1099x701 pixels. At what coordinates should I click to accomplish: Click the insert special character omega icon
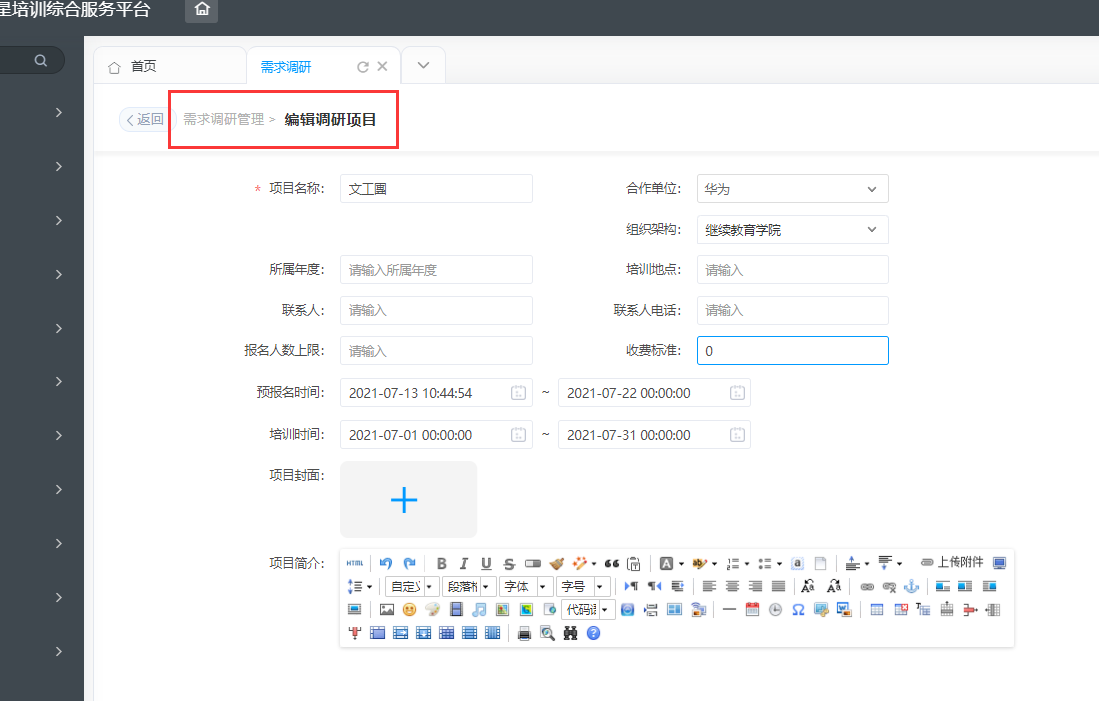click(x=798, y=610)
